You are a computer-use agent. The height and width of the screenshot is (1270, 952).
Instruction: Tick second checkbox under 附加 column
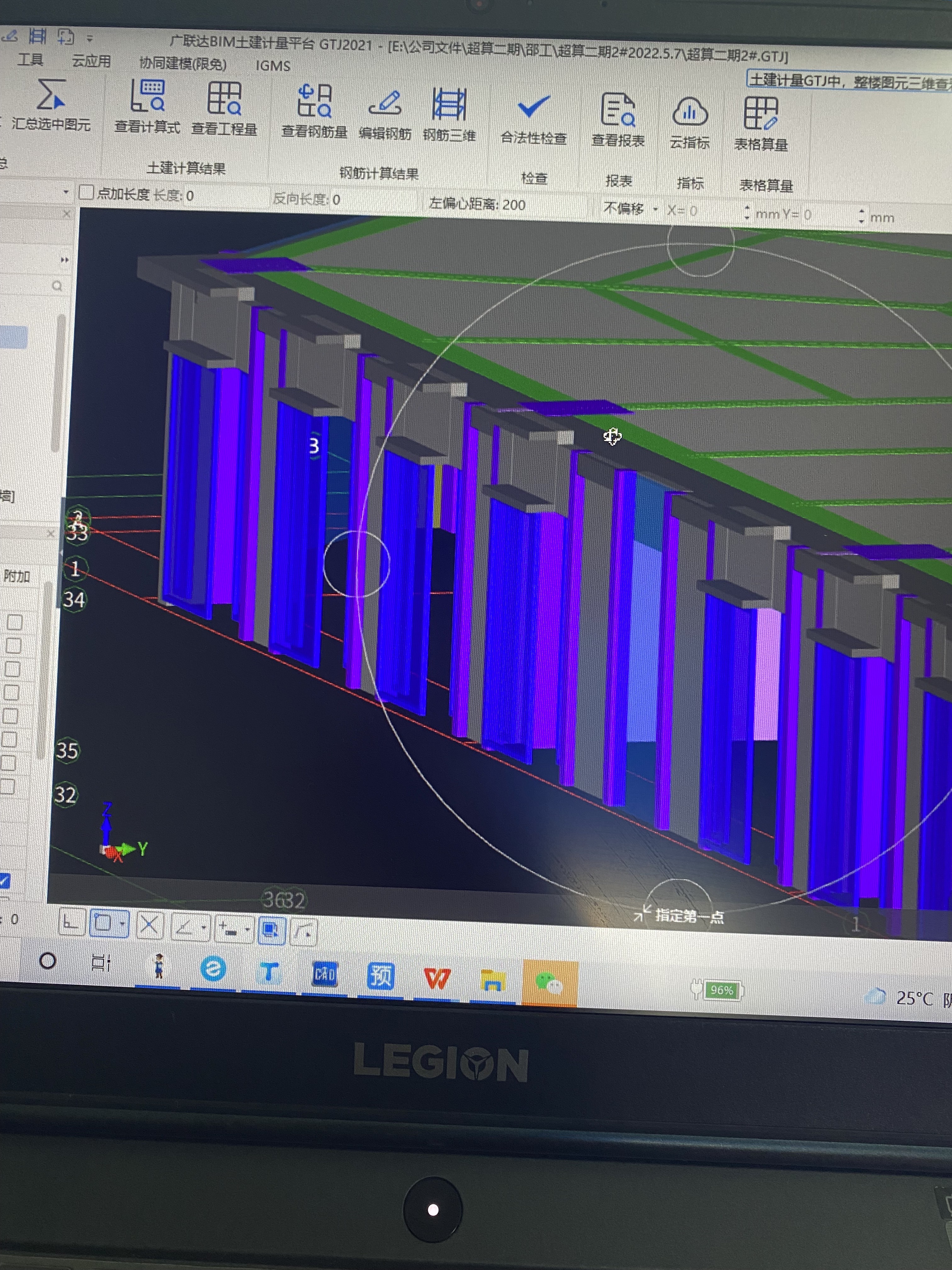coord(13,645)
